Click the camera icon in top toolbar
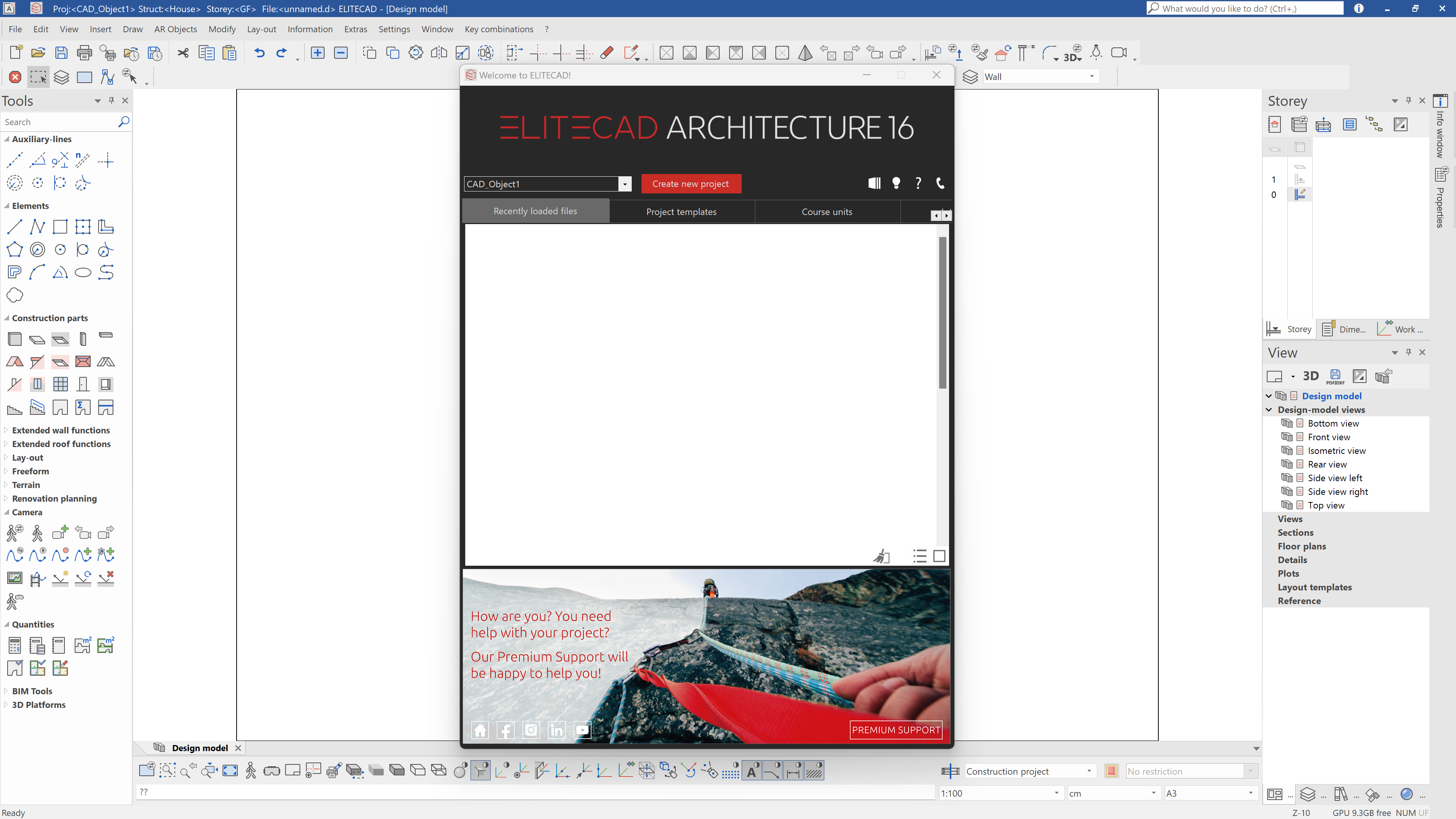Screen dimensions: 1456x819 coord(1119,53)
